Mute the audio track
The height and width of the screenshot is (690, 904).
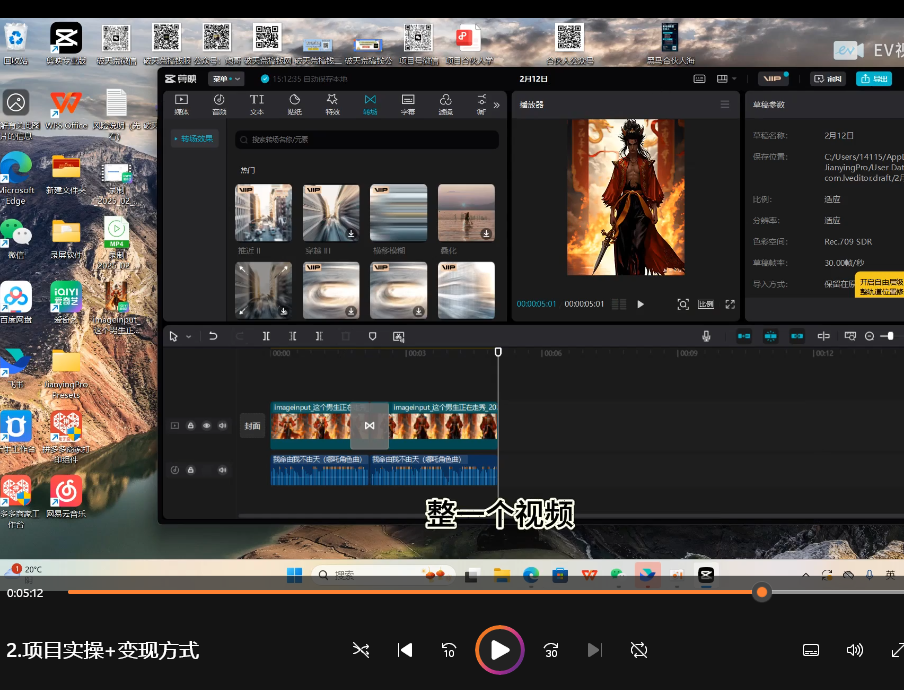point(223,470)
